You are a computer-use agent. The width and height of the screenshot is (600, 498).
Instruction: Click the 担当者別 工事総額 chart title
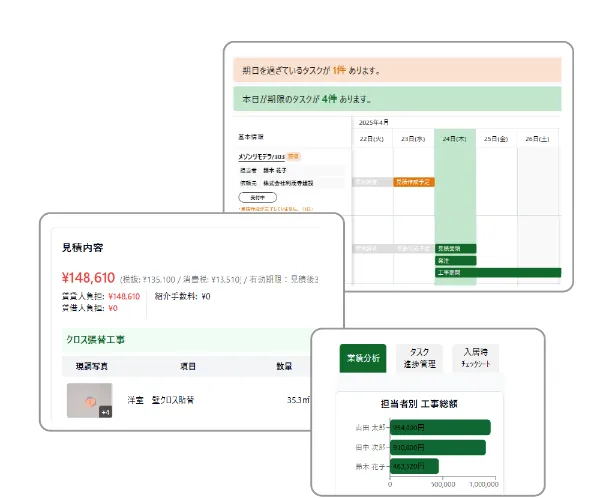coord(419,404)
